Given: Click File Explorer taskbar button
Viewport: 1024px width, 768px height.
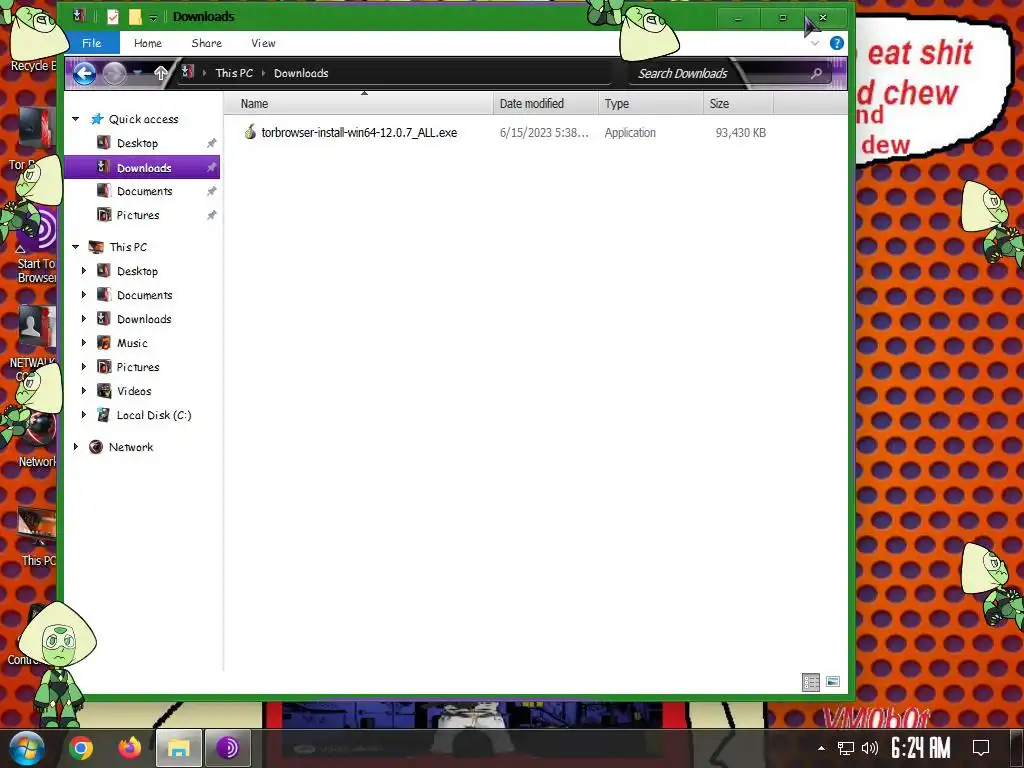Looking at the screenshot, I should point(178,748).
